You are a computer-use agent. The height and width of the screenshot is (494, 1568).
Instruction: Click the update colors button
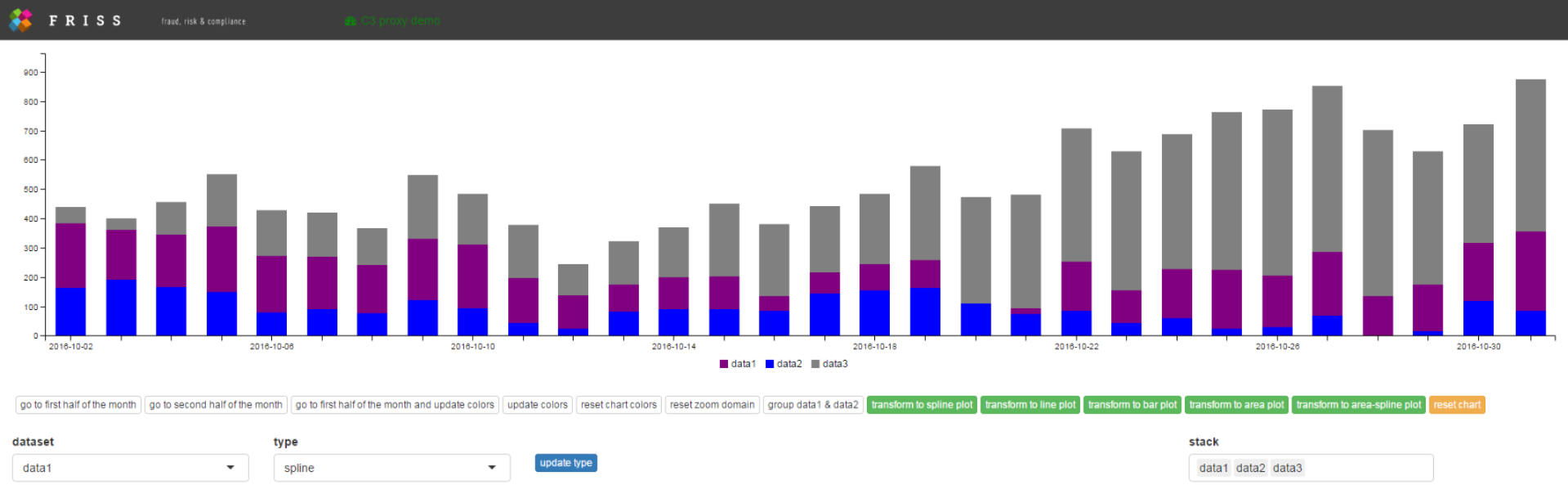click(x=537, y=405)
